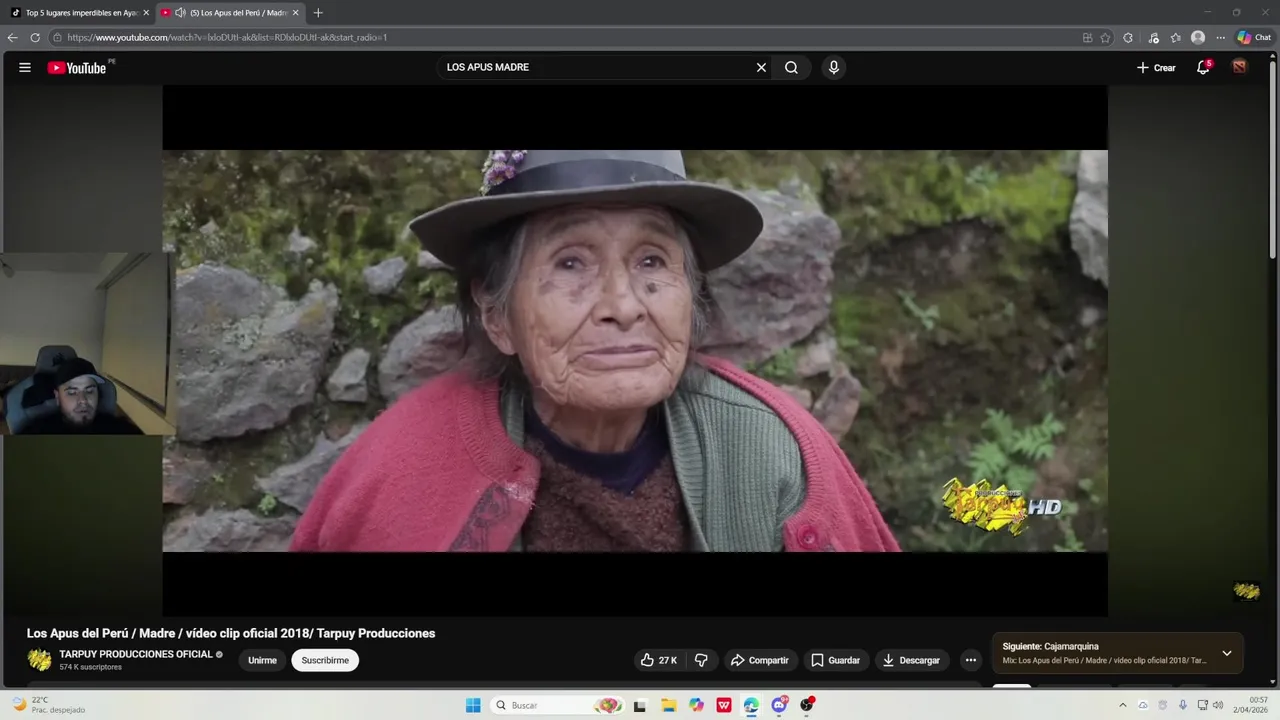Open OBS Studio from the taskbar
Screen dimensions: 1280x720
[x=807, y=705]
